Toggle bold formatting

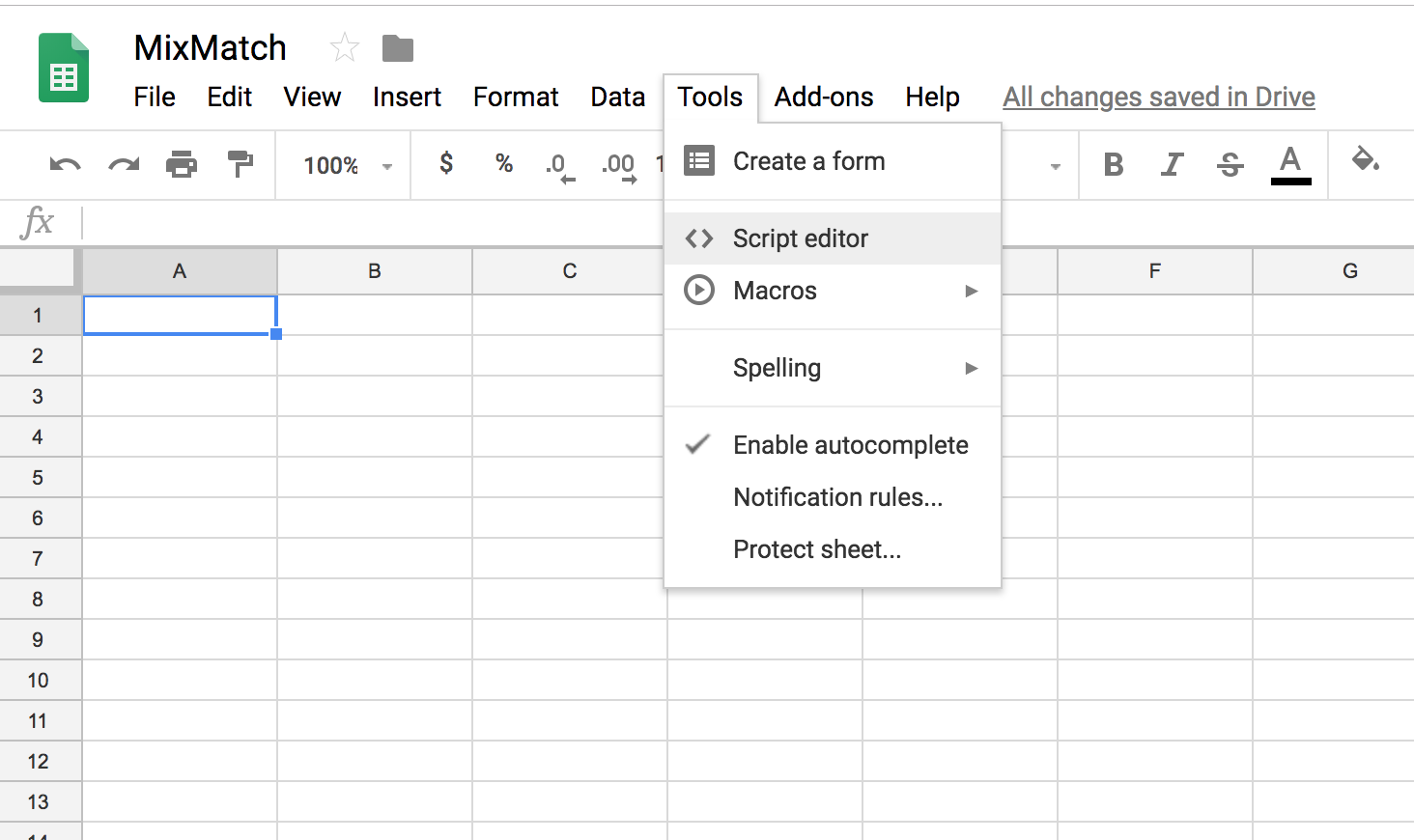(x=1113, y=165)
